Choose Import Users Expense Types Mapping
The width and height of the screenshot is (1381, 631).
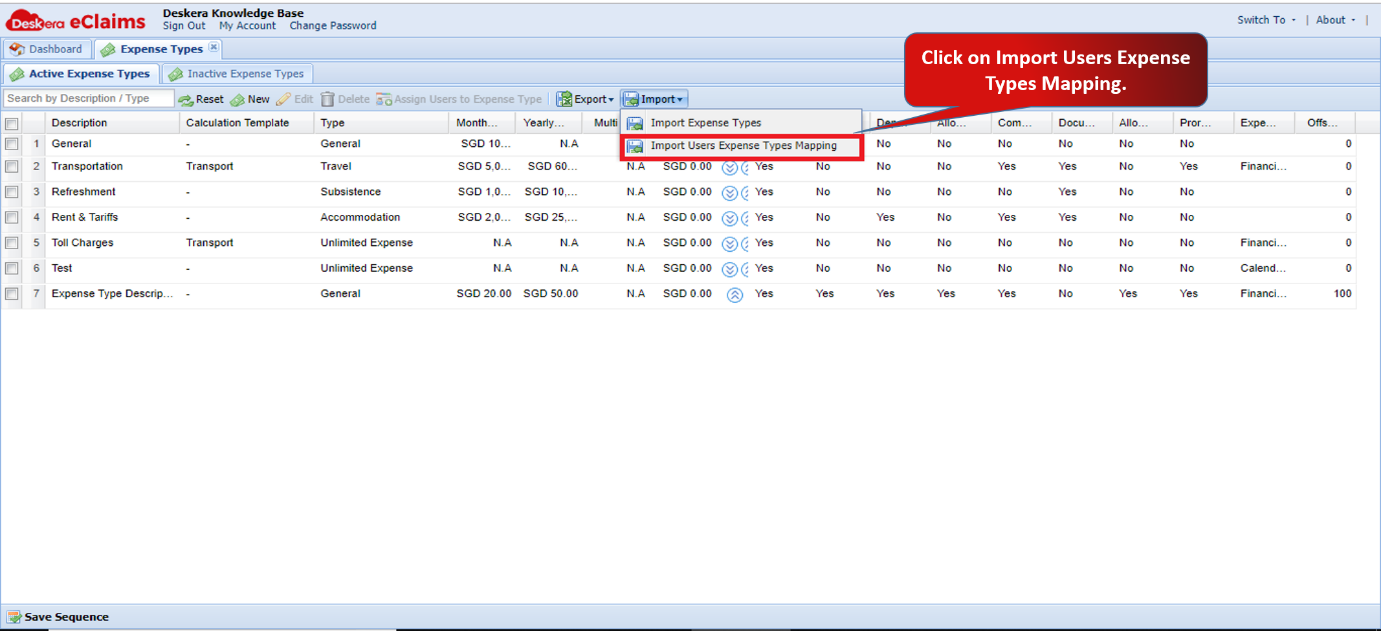740,146
